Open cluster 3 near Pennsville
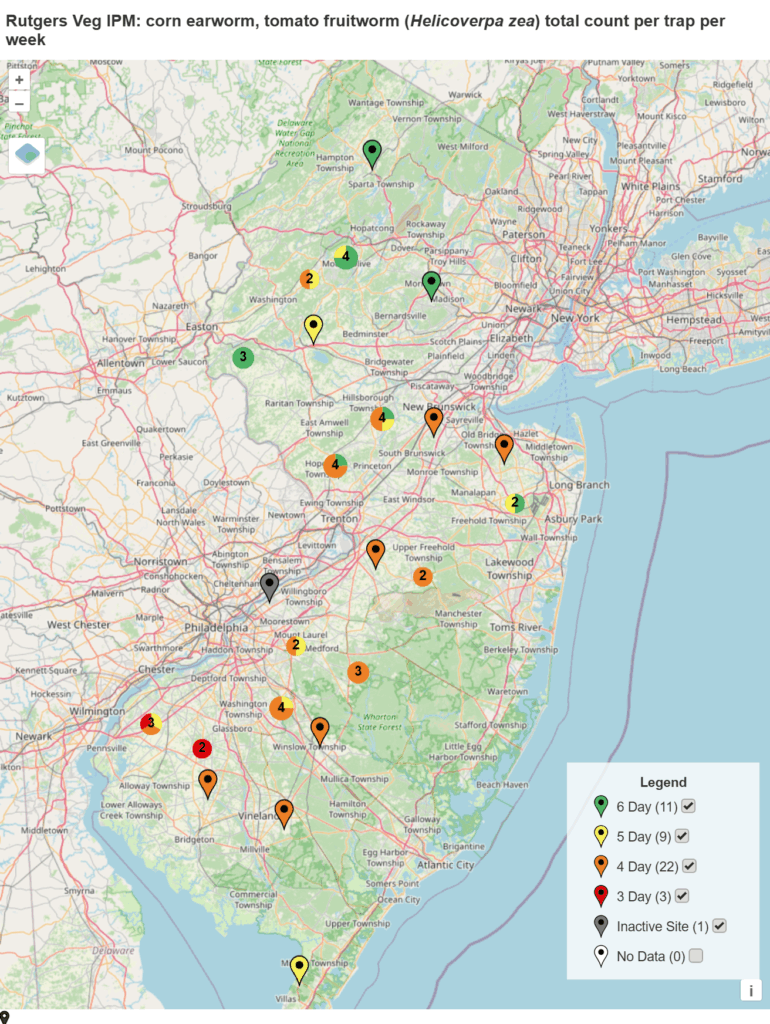 click(x=151, y=723)
